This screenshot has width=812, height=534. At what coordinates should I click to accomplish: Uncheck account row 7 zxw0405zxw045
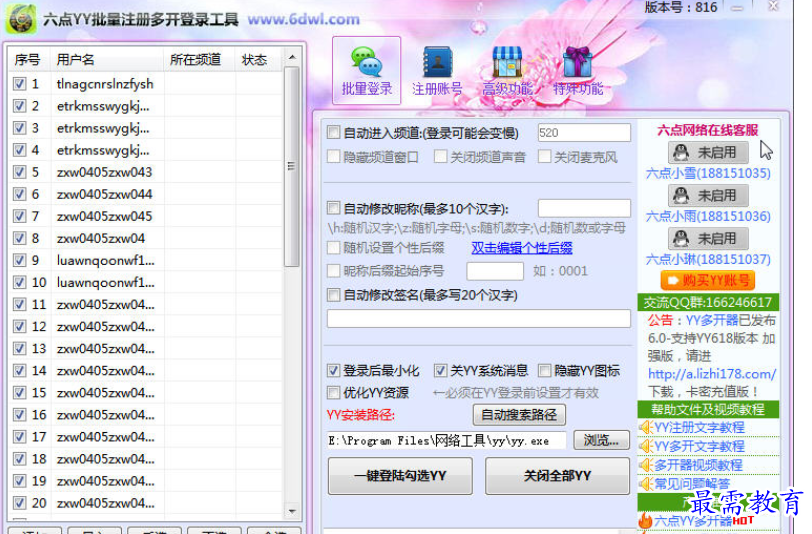coord(20,216)
